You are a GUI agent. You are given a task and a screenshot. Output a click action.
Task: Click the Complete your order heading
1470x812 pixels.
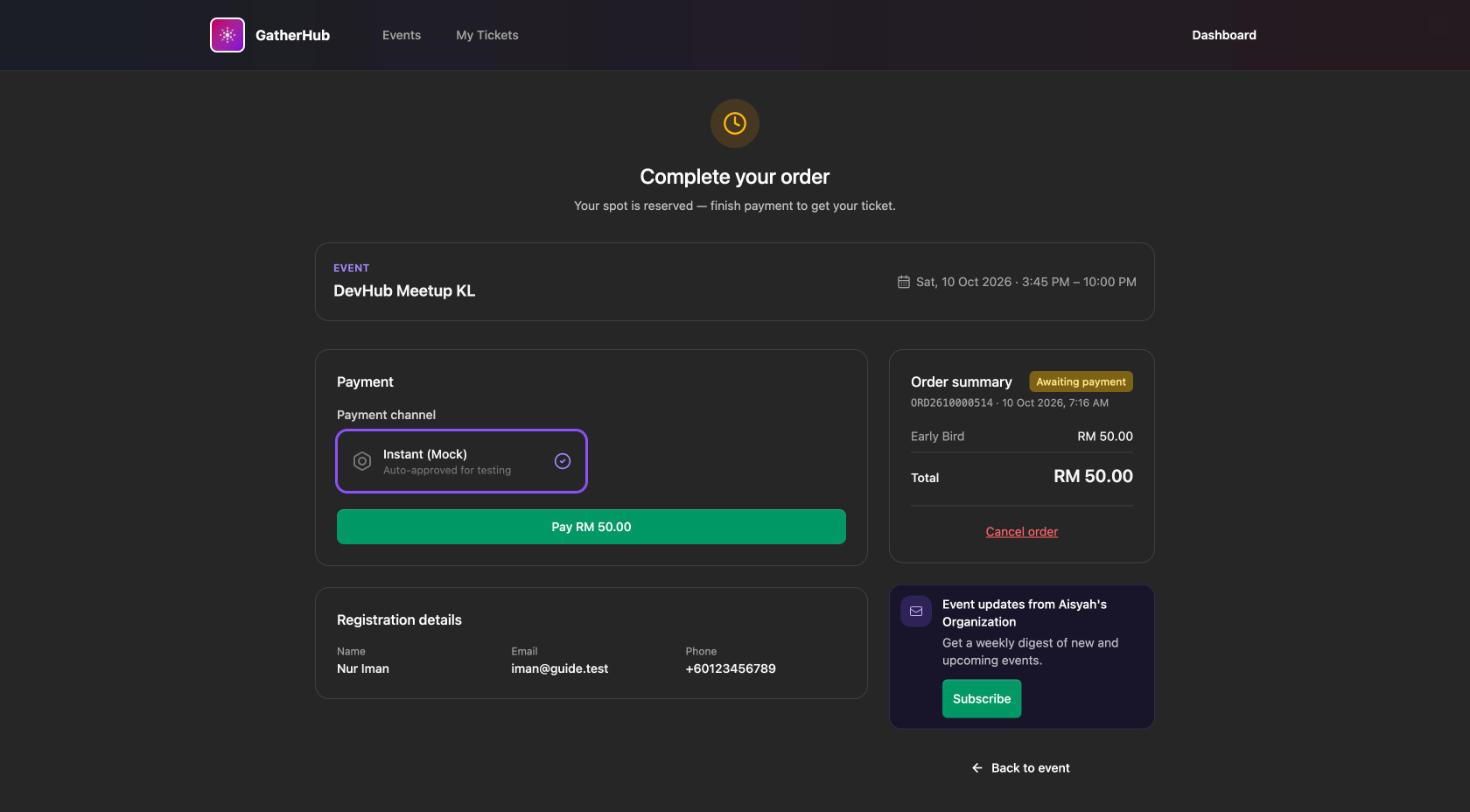735,177
